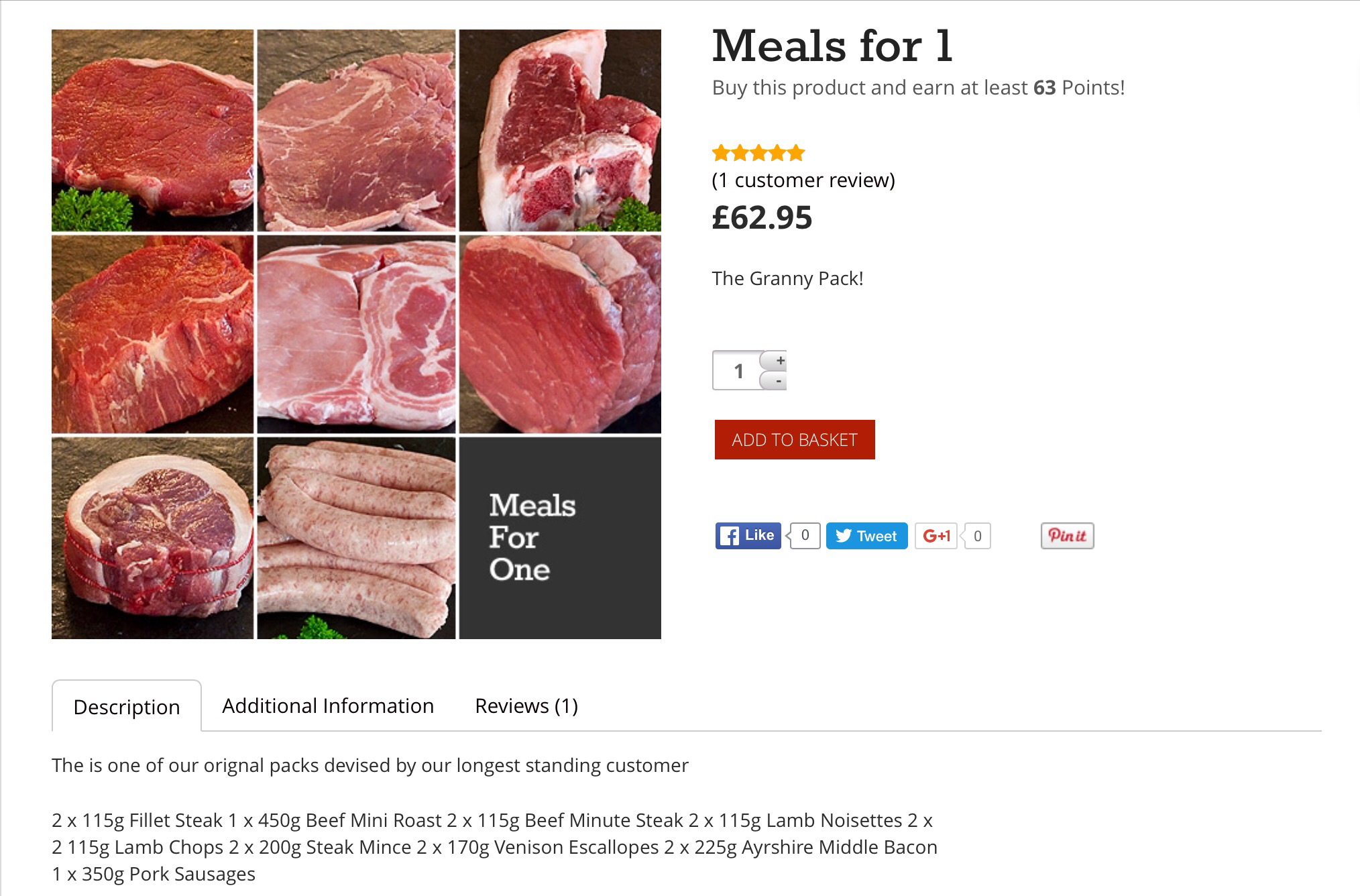Open the 1 customer review link

803,180
